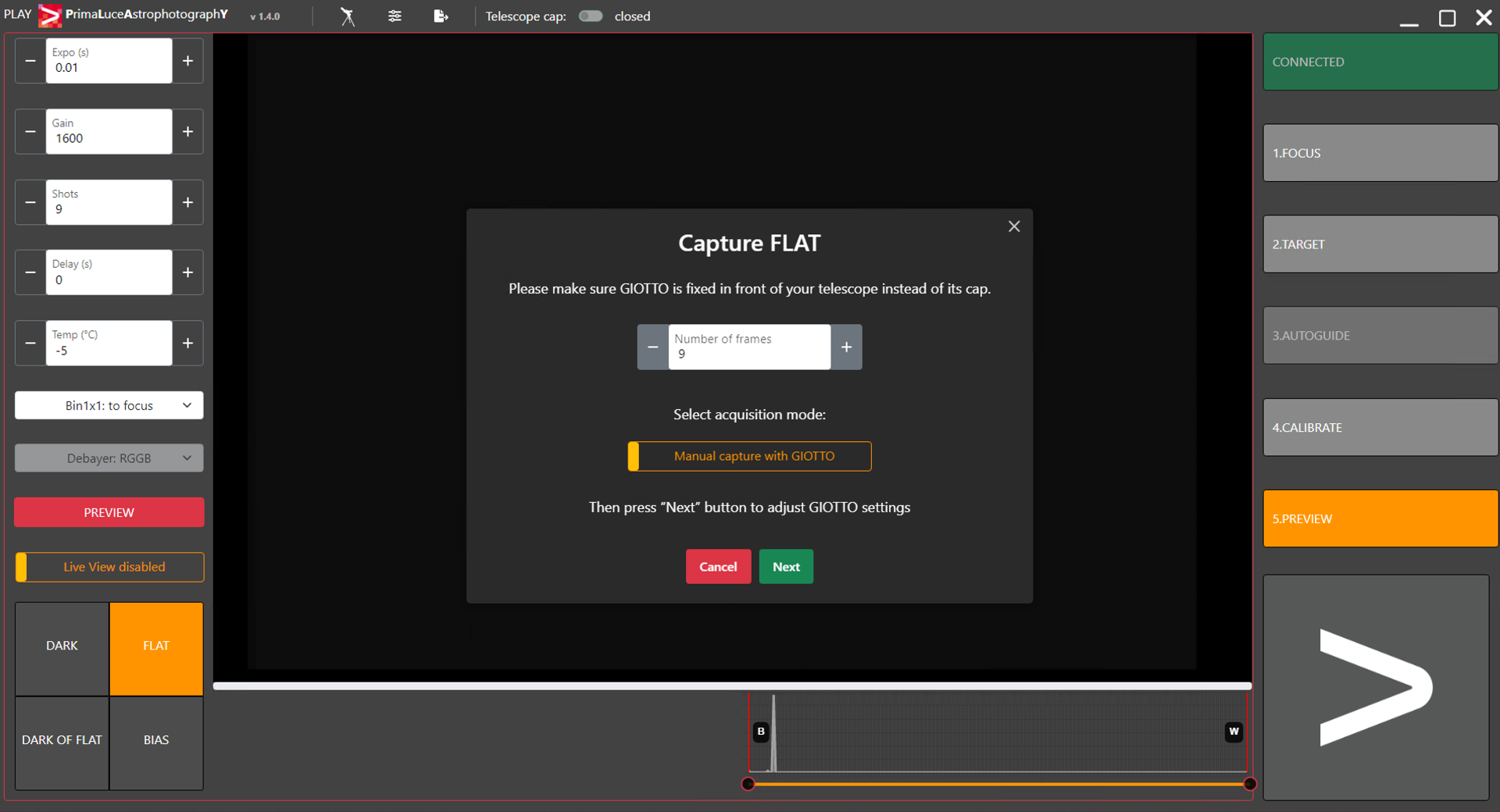Click the histogram white point W marker
This screenshot has width=1500, height=812.
pyautogui.click(x=1234, y=732)
